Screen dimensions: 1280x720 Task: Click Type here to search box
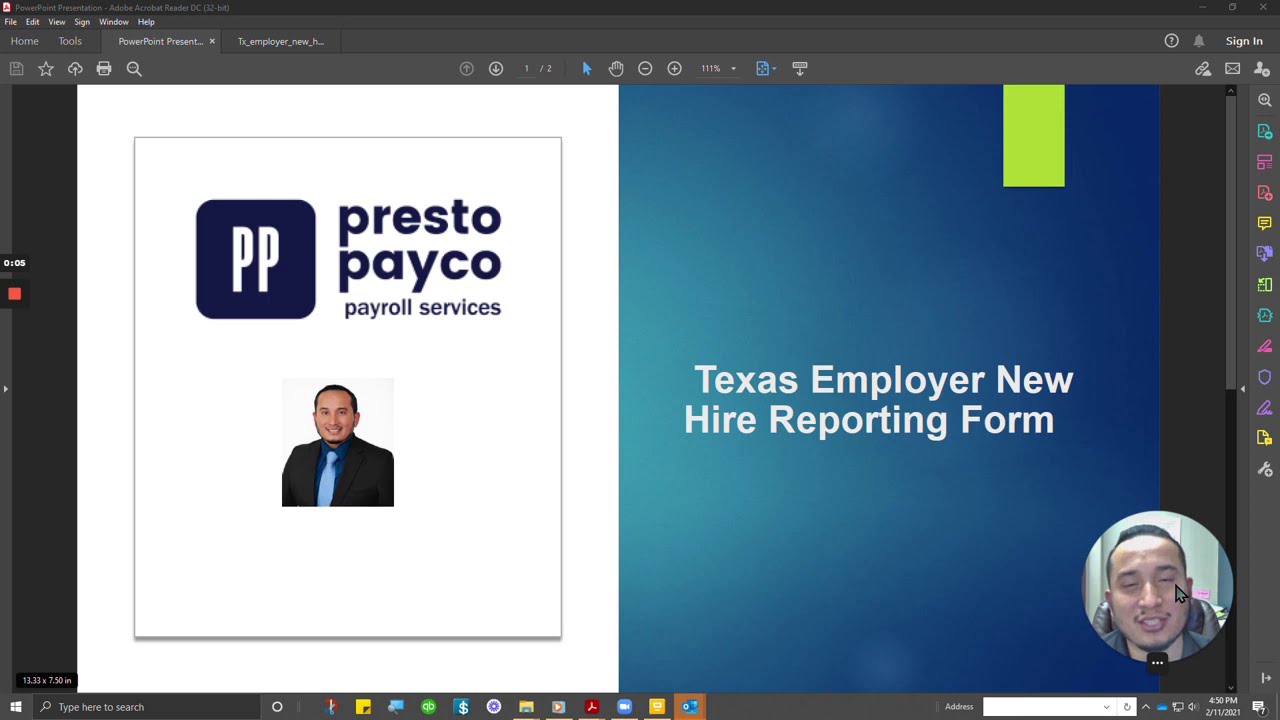[146, 707]
